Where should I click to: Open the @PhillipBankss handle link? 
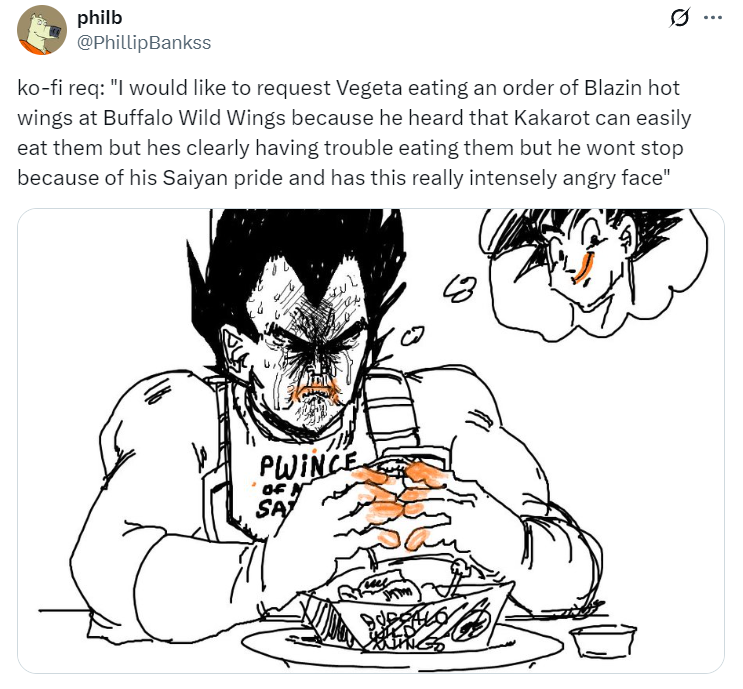click(144, 43)
